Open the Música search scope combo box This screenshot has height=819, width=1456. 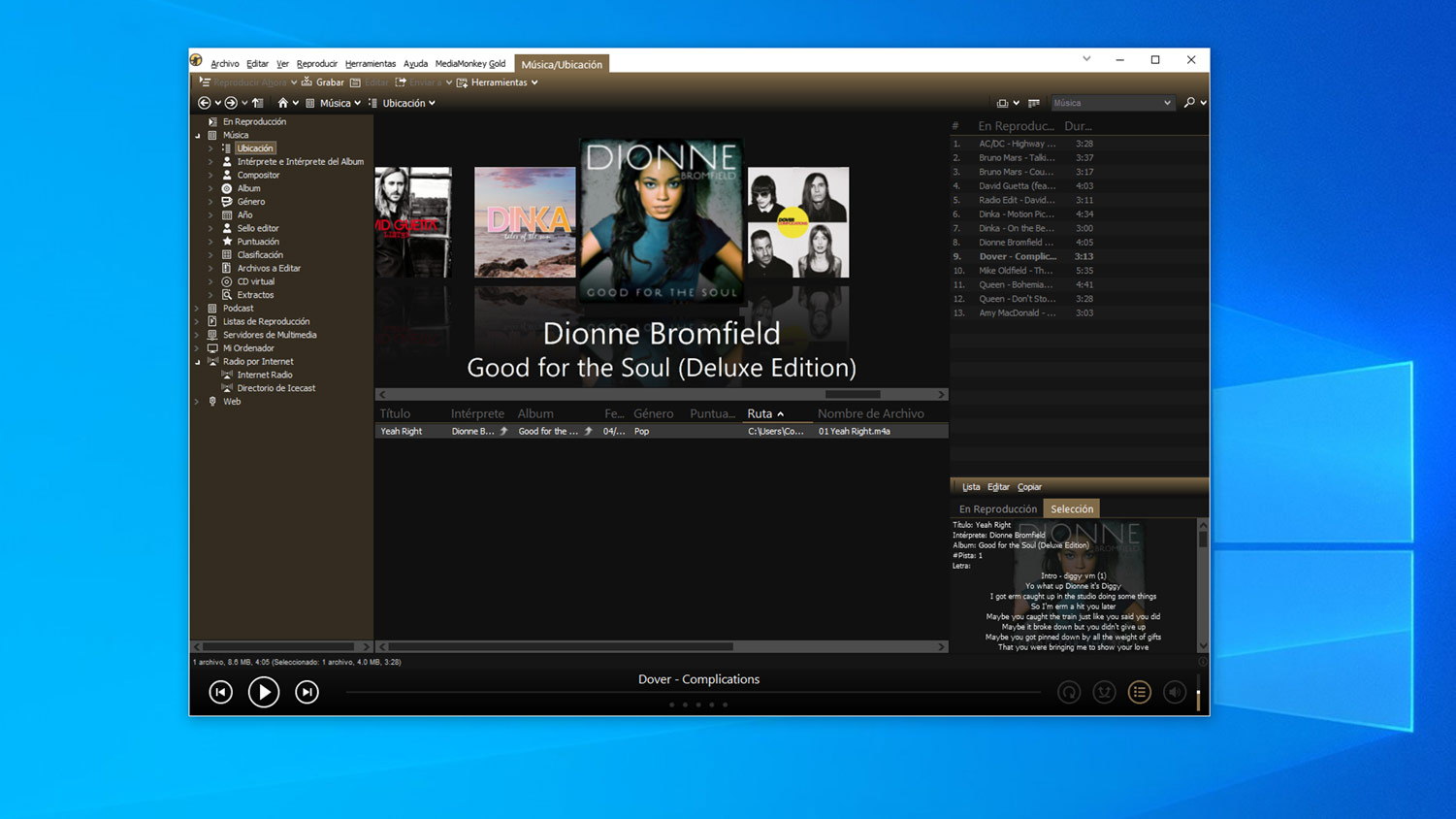1112,103
